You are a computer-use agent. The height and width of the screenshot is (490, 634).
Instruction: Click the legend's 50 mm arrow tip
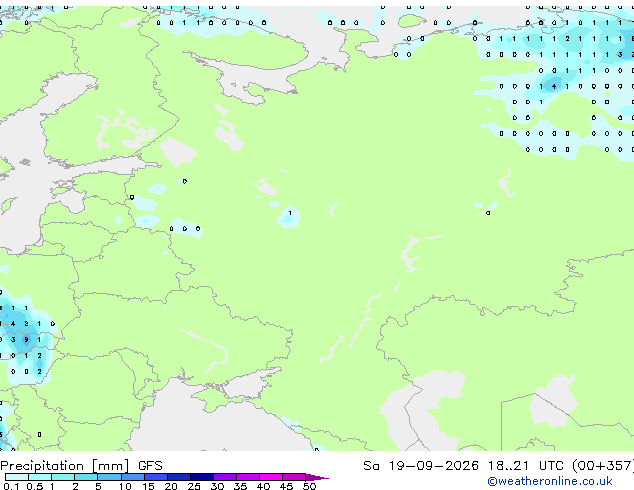[317, 478]
